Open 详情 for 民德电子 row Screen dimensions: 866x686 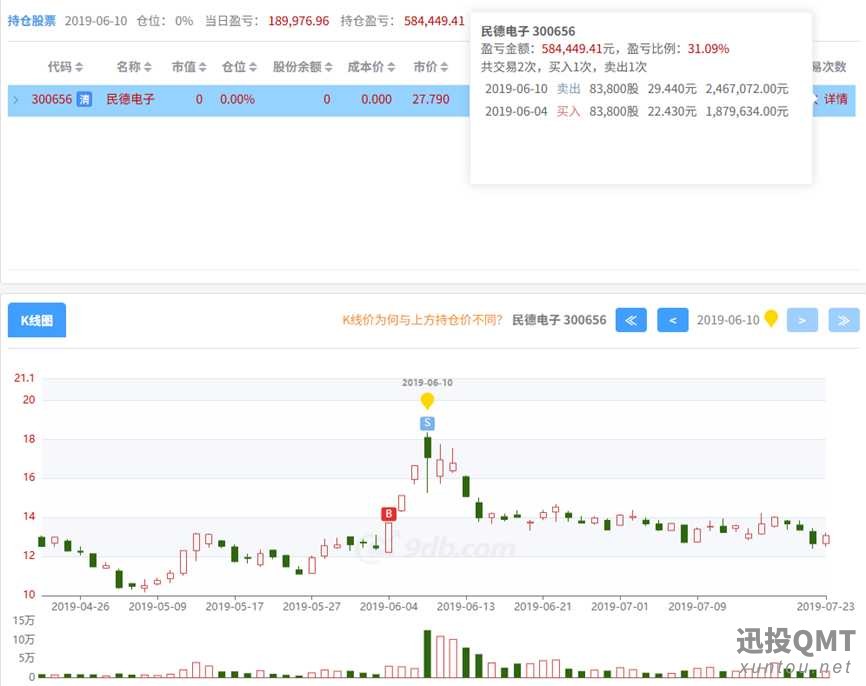[835, 99]
